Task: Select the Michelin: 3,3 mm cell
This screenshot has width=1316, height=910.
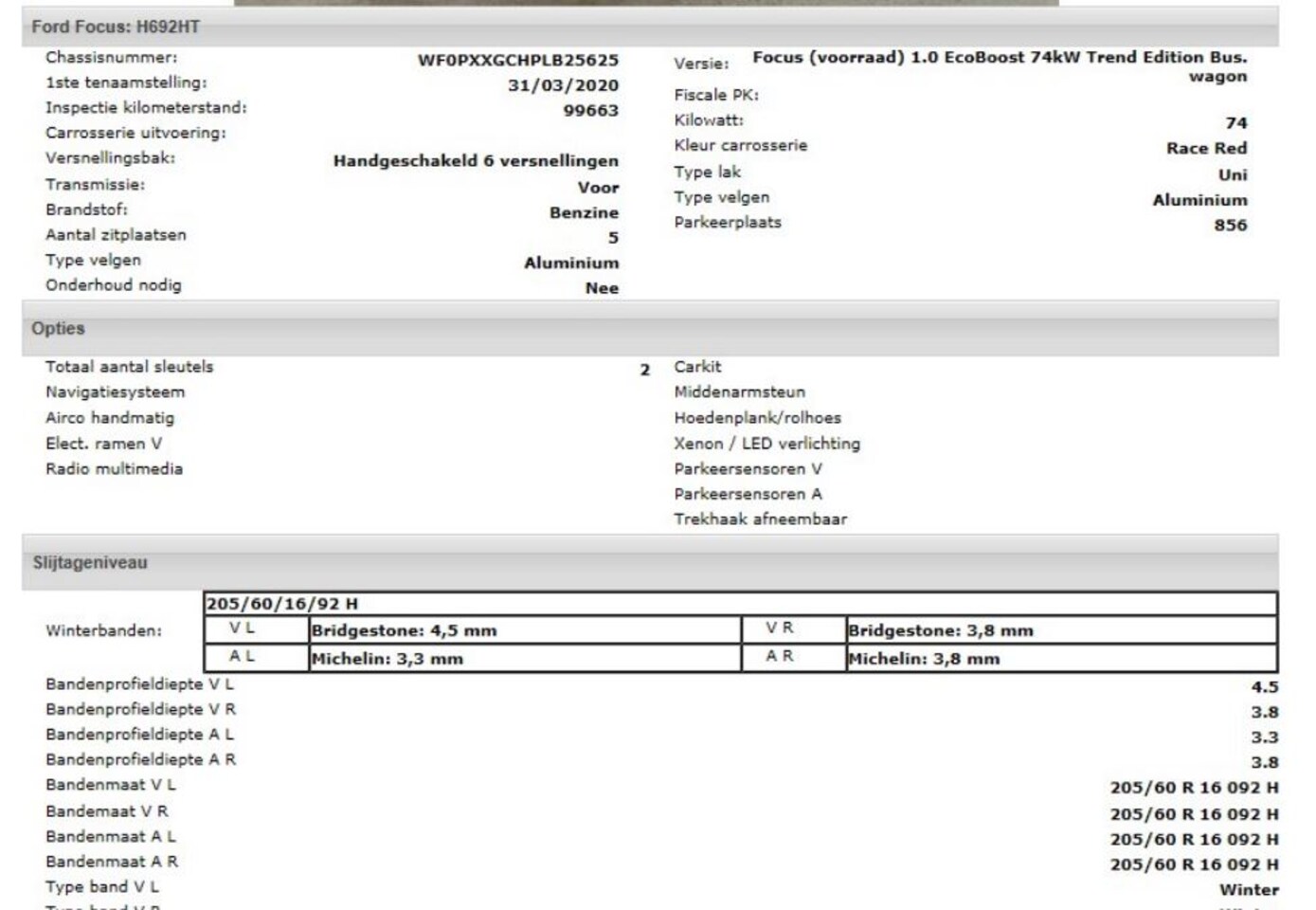Action: (x=388, y=659)
